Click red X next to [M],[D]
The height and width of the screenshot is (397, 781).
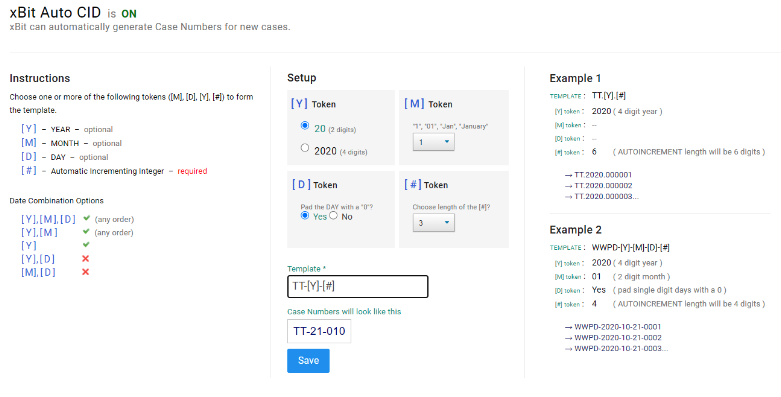click(x=86, y=271)
